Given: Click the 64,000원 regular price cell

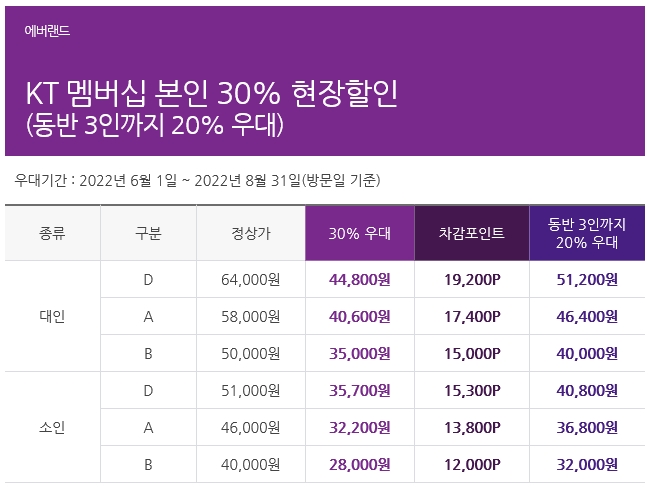Looking at the screenshot, I should click(x=250, y=280).
